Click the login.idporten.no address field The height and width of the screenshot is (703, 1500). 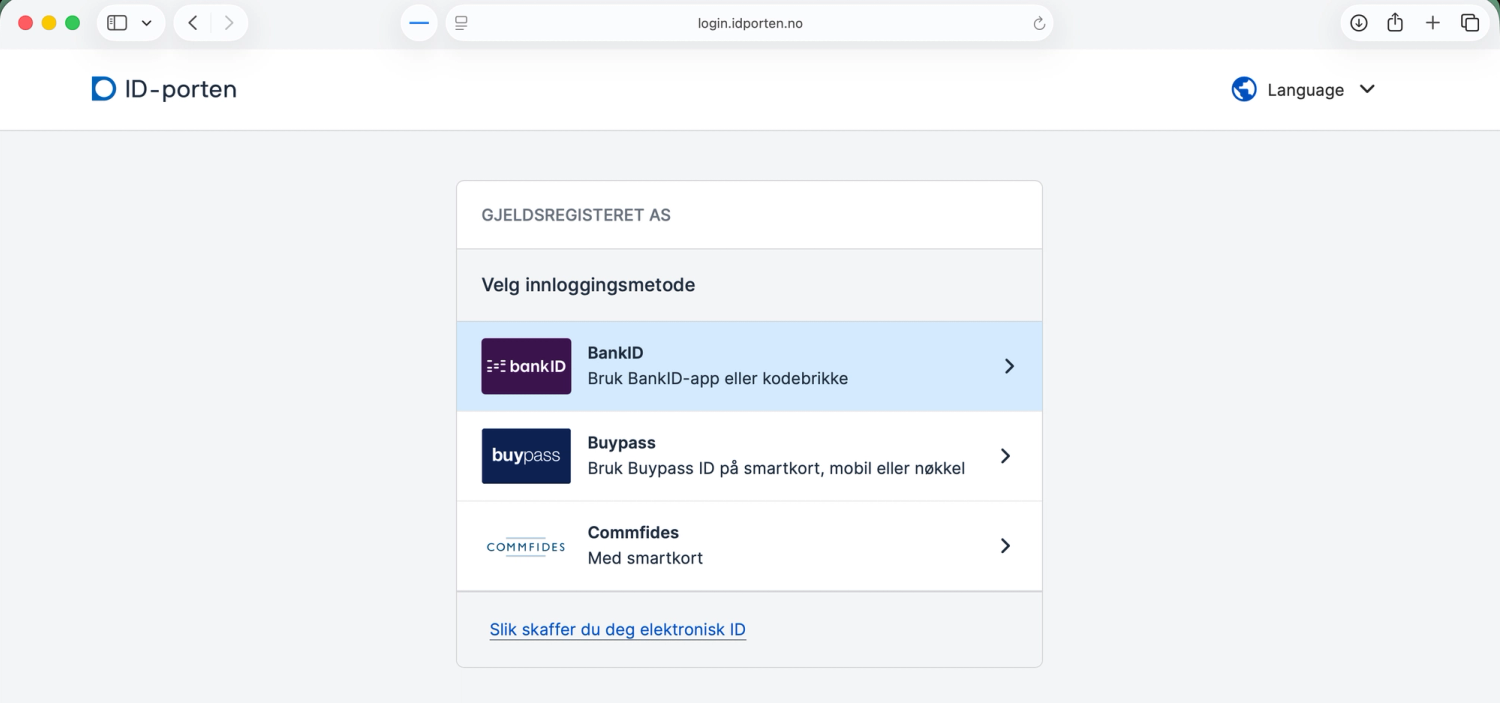(749, 23)
